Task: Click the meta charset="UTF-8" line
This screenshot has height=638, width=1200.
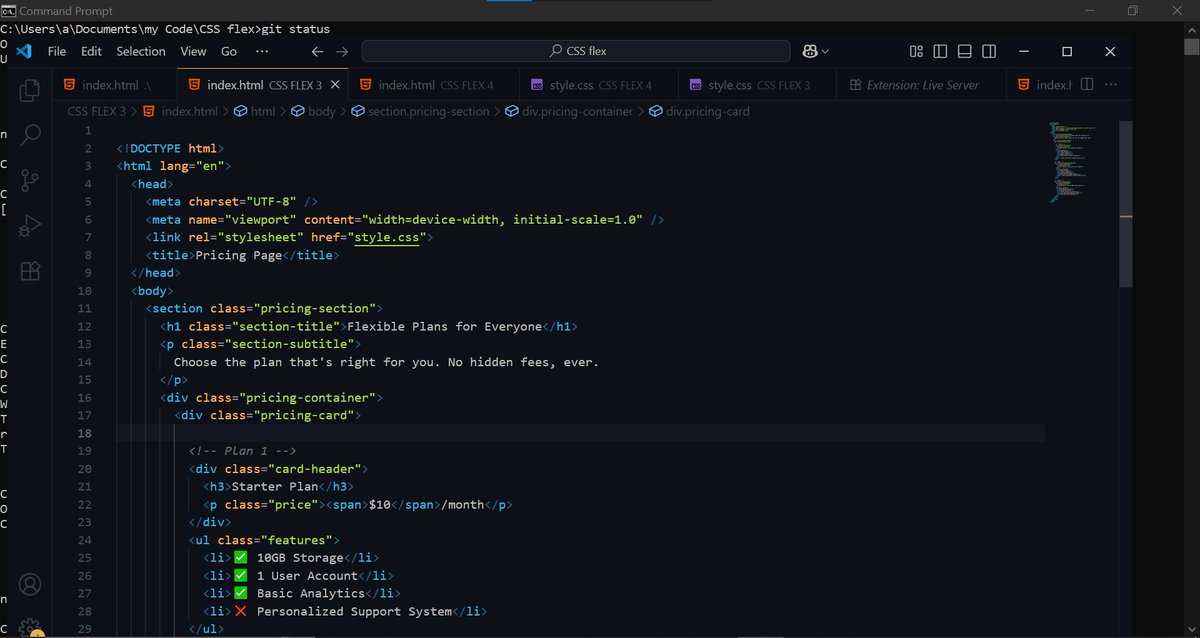Action: click(232, 201)
